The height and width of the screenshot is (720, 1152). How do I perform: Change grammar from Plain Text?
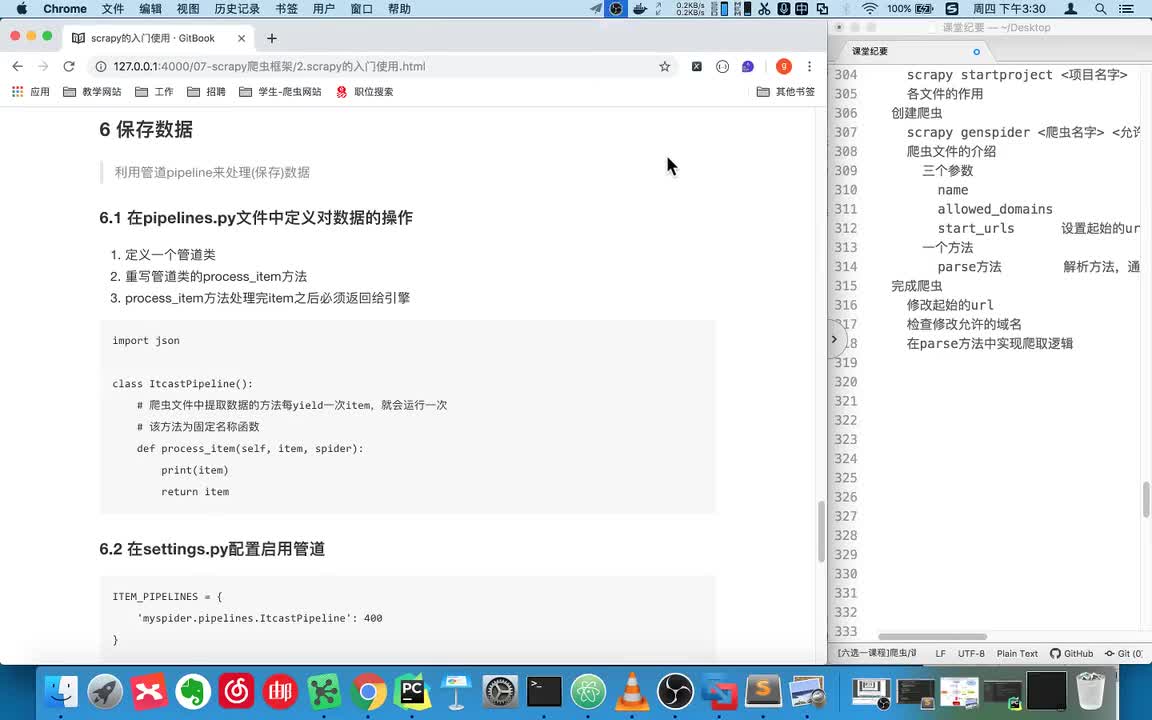[1018, 653]
